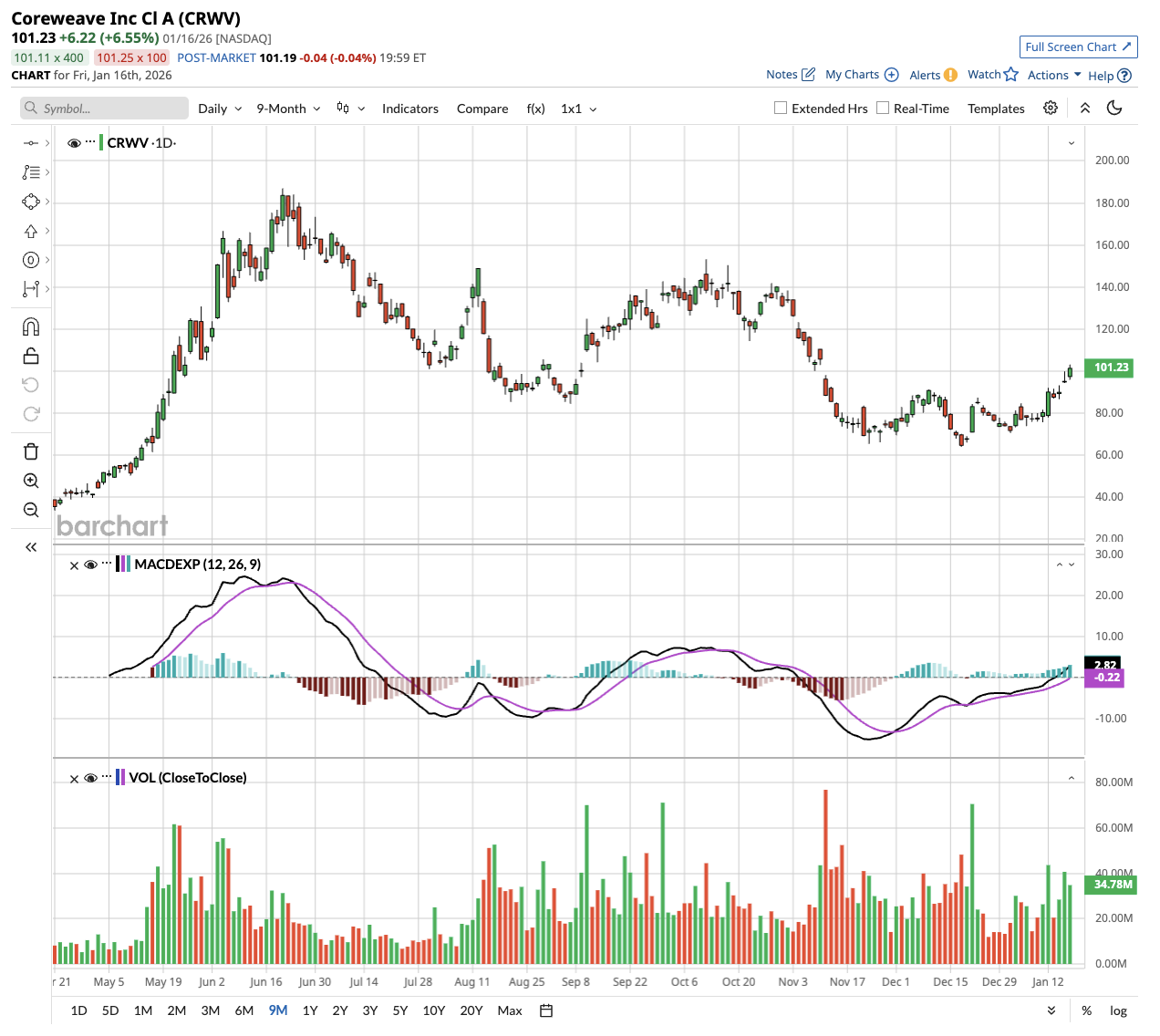Open the Indicators menu
Viewport: 1160px width, 1036px height.
409,109
